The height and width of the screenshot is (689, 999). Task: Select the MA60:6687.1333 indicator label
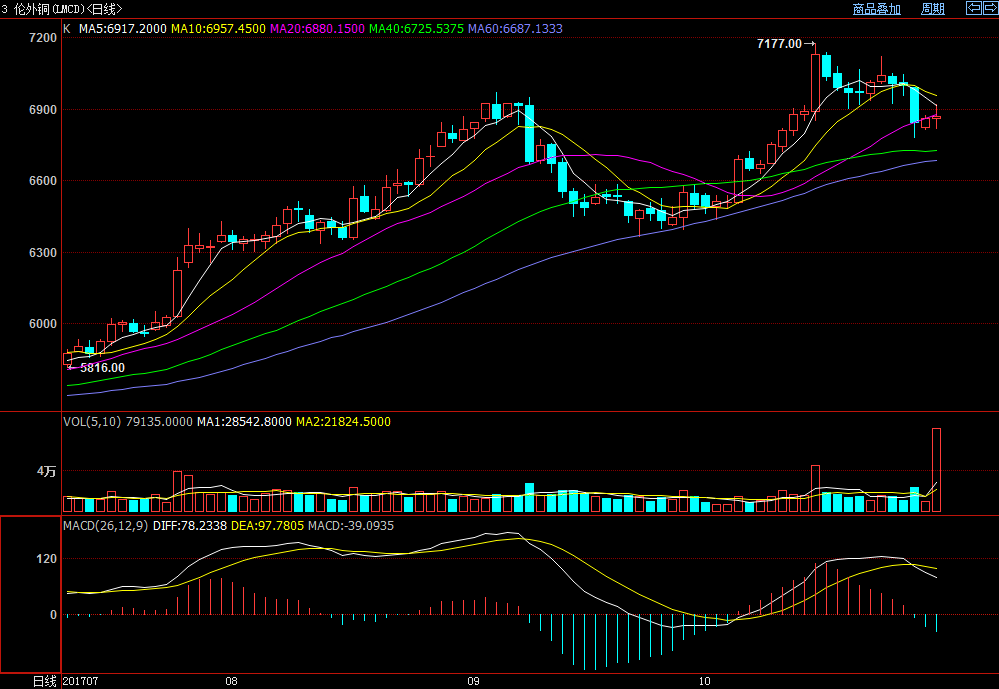(x=515, y=29)
